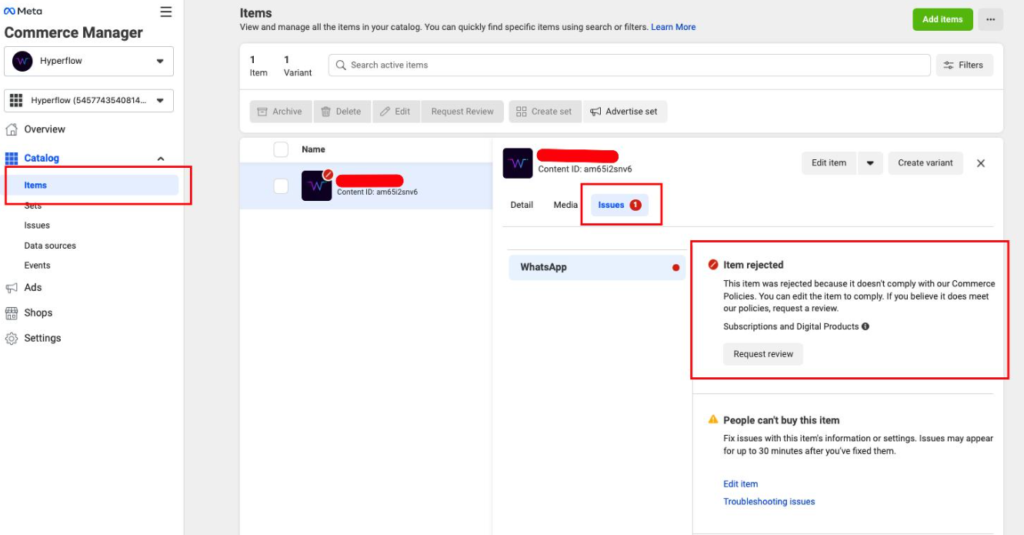1024x535 pixels.
Task: Click Request Review in the toolbar
Action: point(462,112)
